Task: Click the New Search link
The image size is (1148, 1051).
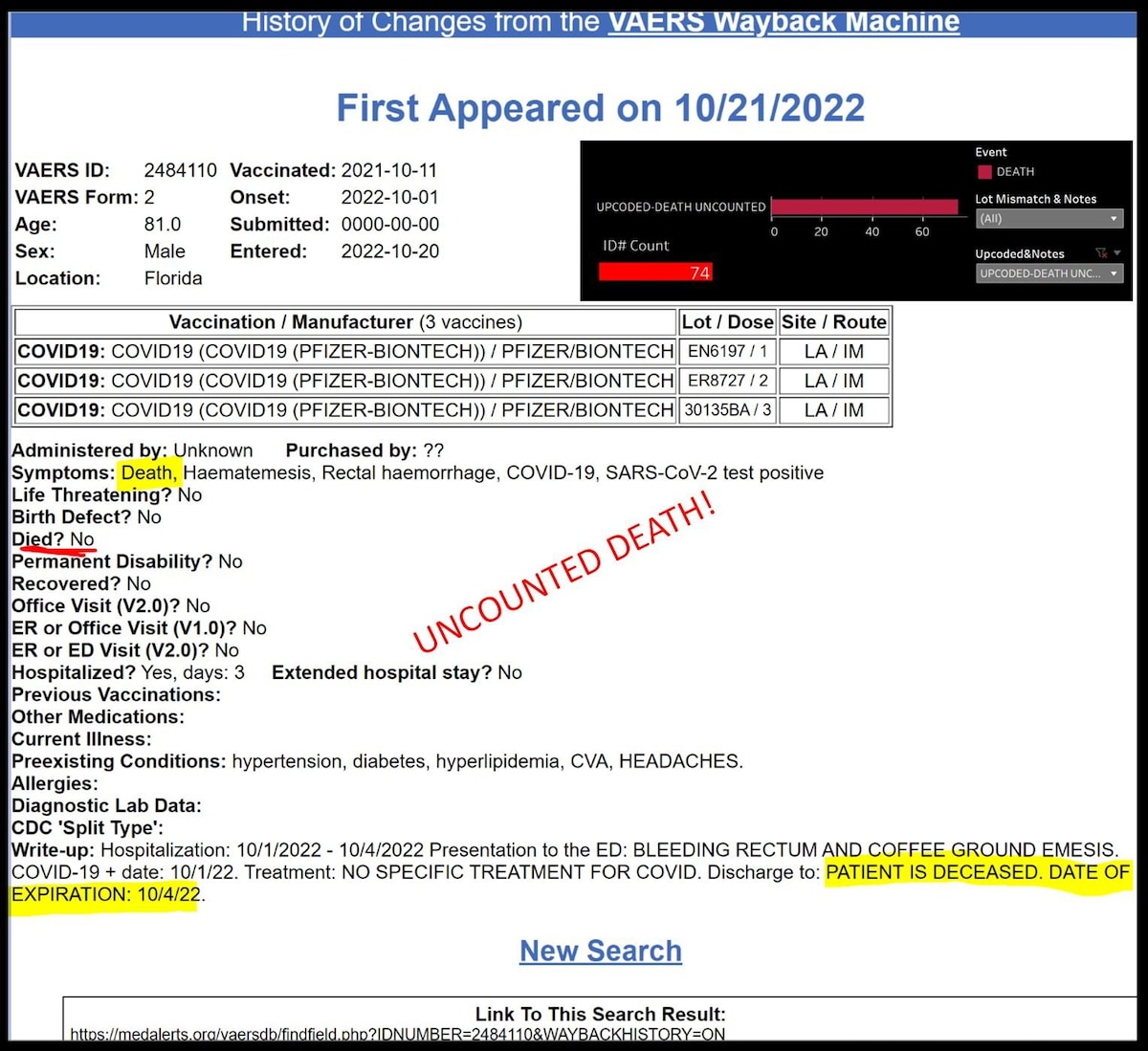Action: point(601,951)
